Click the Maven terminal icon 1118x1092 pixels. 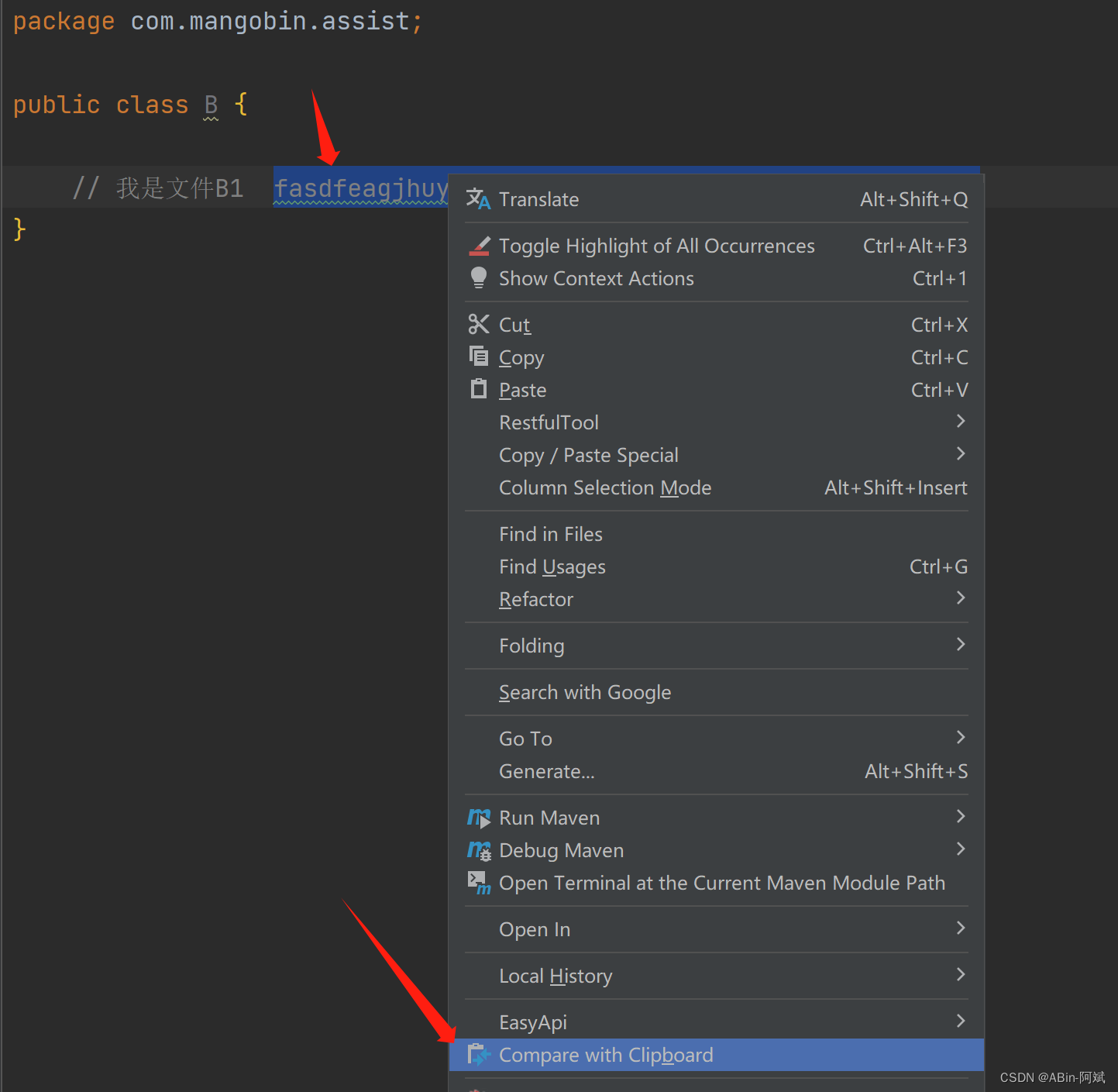click(x=479, y=883)
